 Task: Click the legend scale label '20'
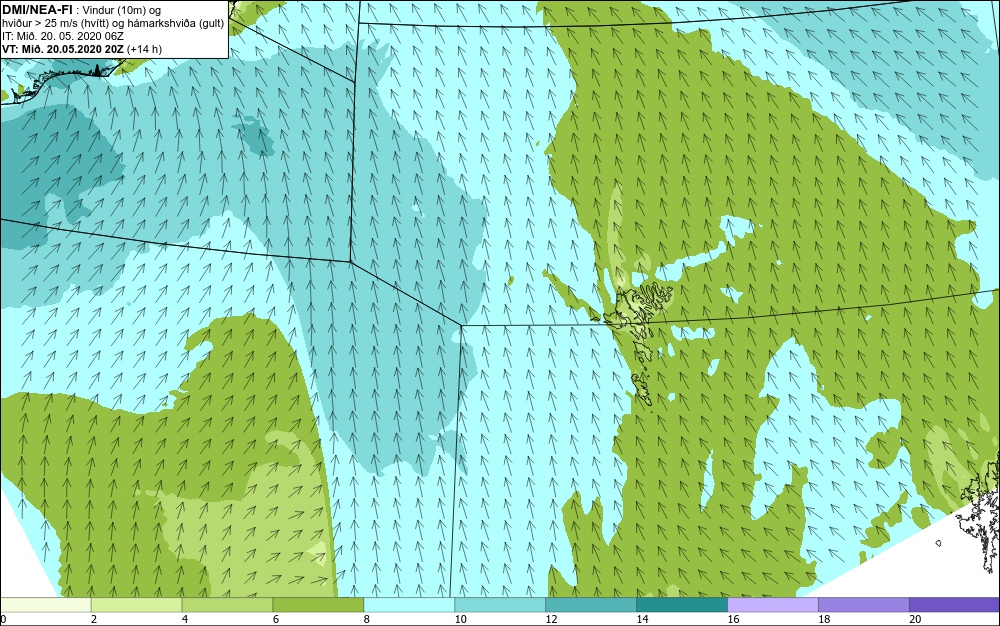[x=915, y=619]
